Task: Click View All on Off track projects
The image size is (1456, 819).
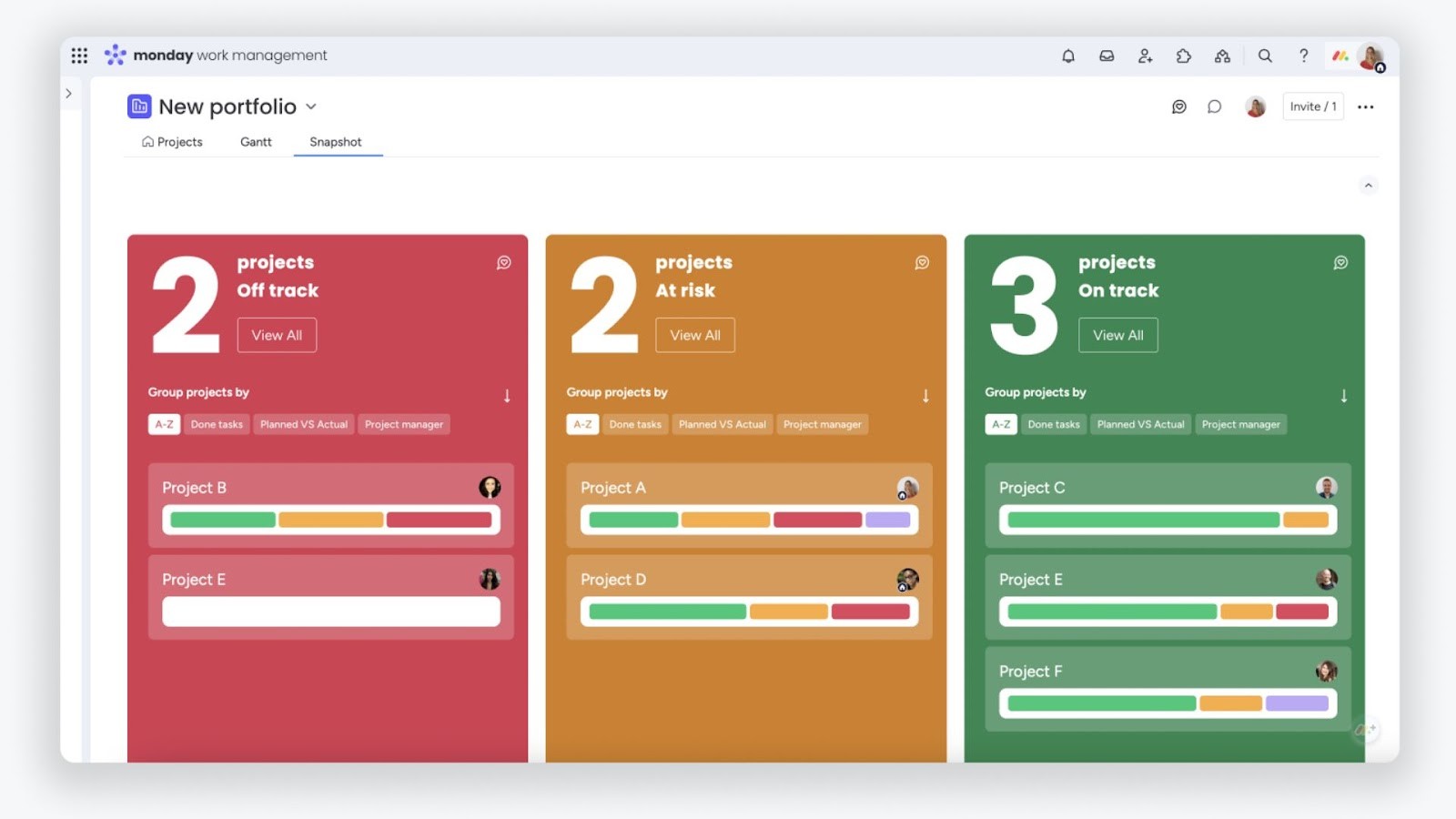Action: [277, 335]
